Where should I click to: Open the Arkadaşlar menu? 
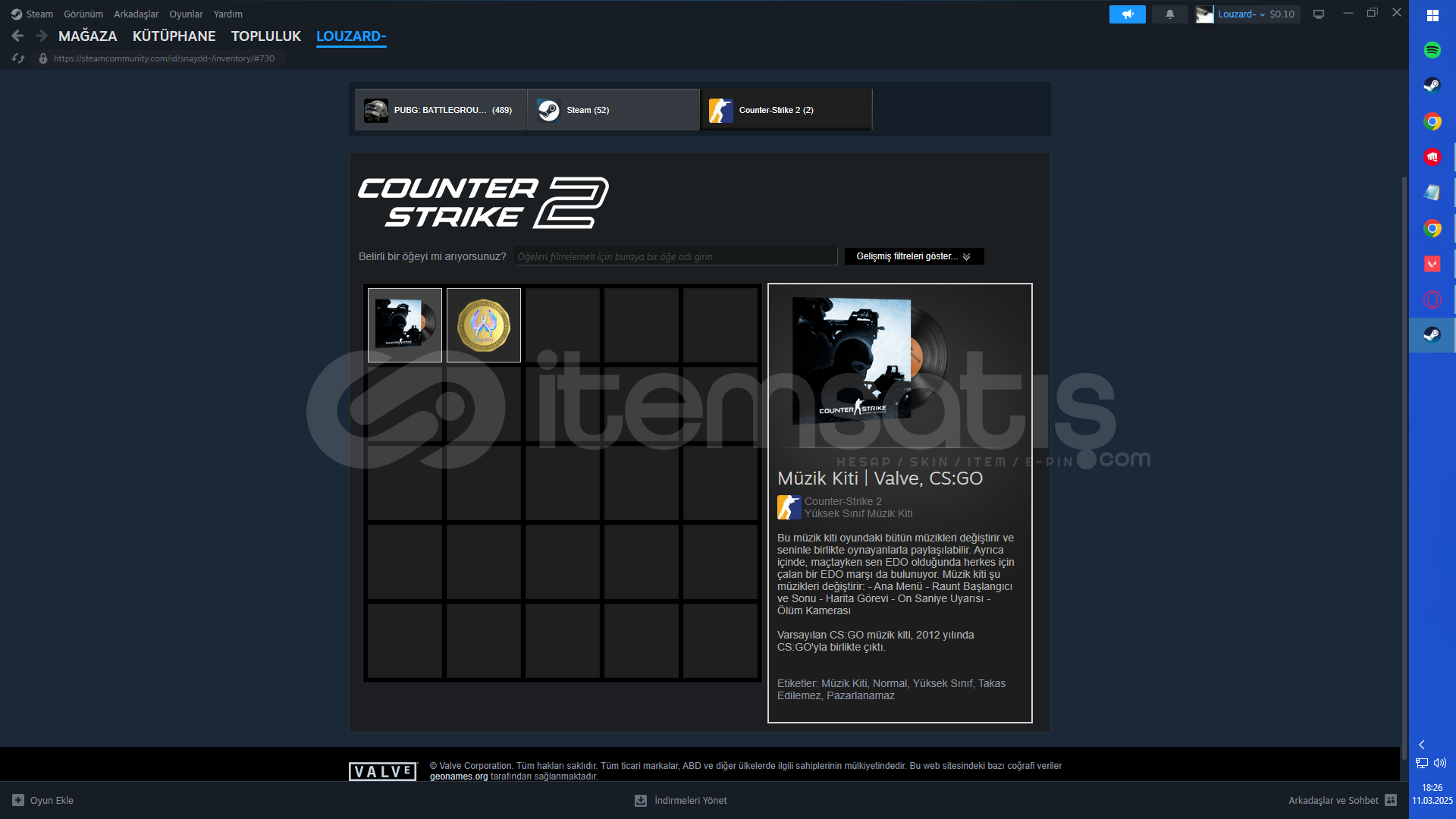136,14
